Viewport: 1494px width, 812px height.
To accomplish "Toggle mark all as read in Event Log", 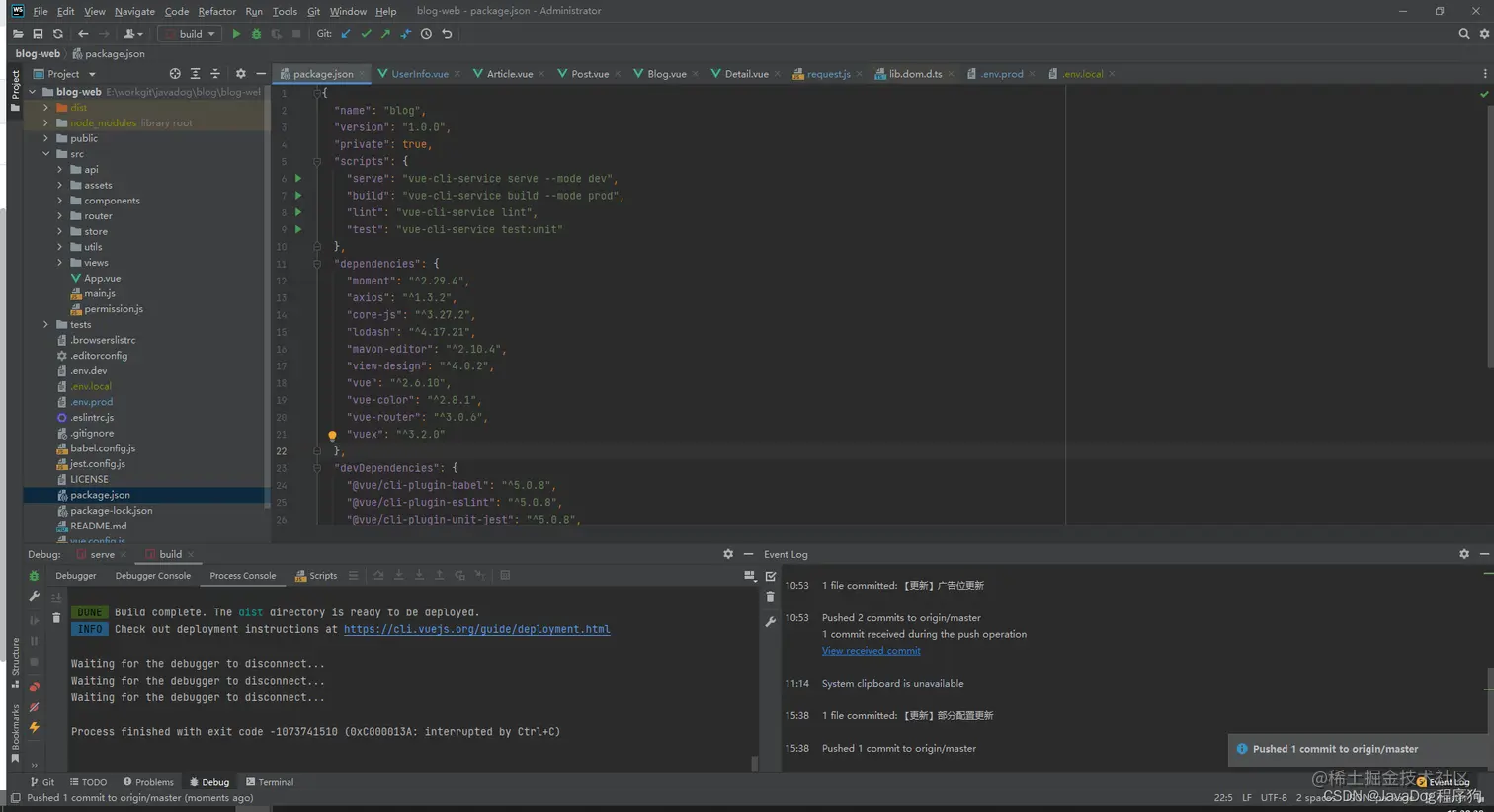I will click(x=771, y=576).
